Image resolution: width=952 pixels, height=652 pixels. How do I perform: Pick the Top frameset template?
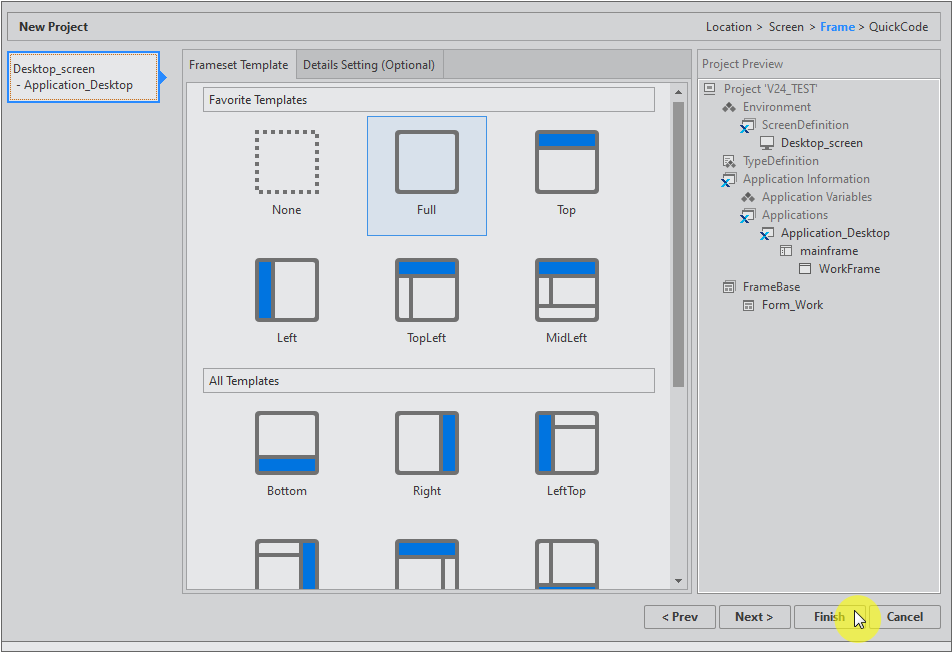pos(566,162)
